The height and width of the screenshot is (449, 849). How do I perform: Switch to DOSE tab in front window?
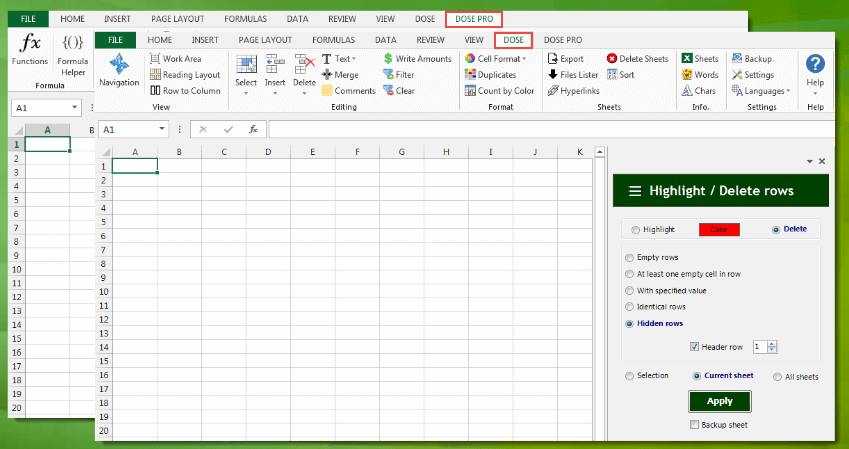pyautogui.click(x=513, y=40)
